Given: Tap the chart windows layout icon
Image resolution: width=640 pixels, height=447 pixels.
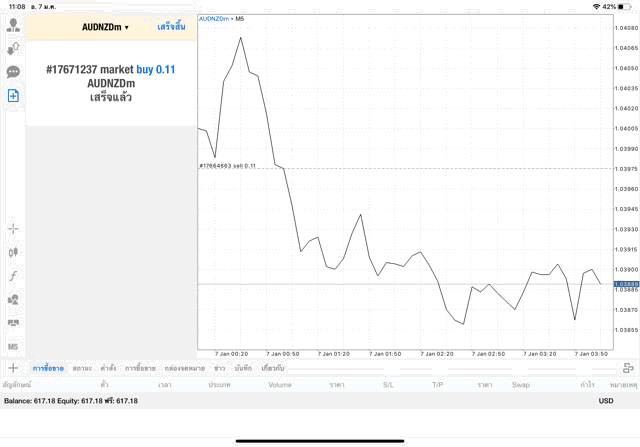Looking at the screenshot, I should 13,323.
